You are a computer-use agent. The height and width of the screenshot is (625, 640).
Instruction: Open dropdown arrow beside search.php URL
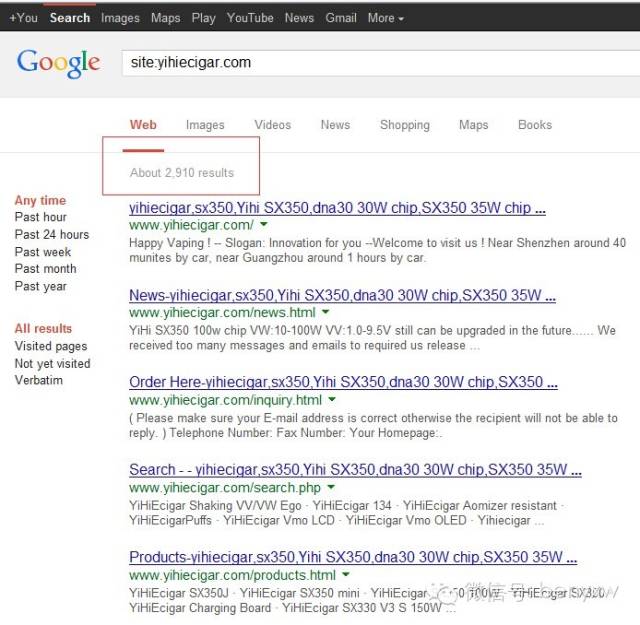[x=331, y=487]
